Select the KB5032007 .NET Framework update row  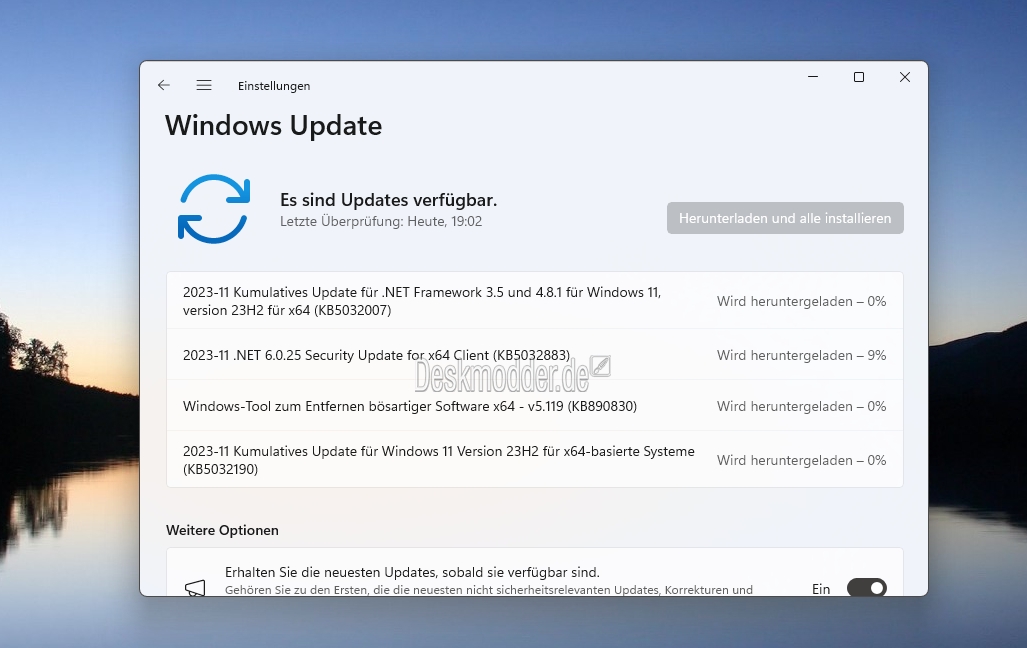(x=534, y=301)
